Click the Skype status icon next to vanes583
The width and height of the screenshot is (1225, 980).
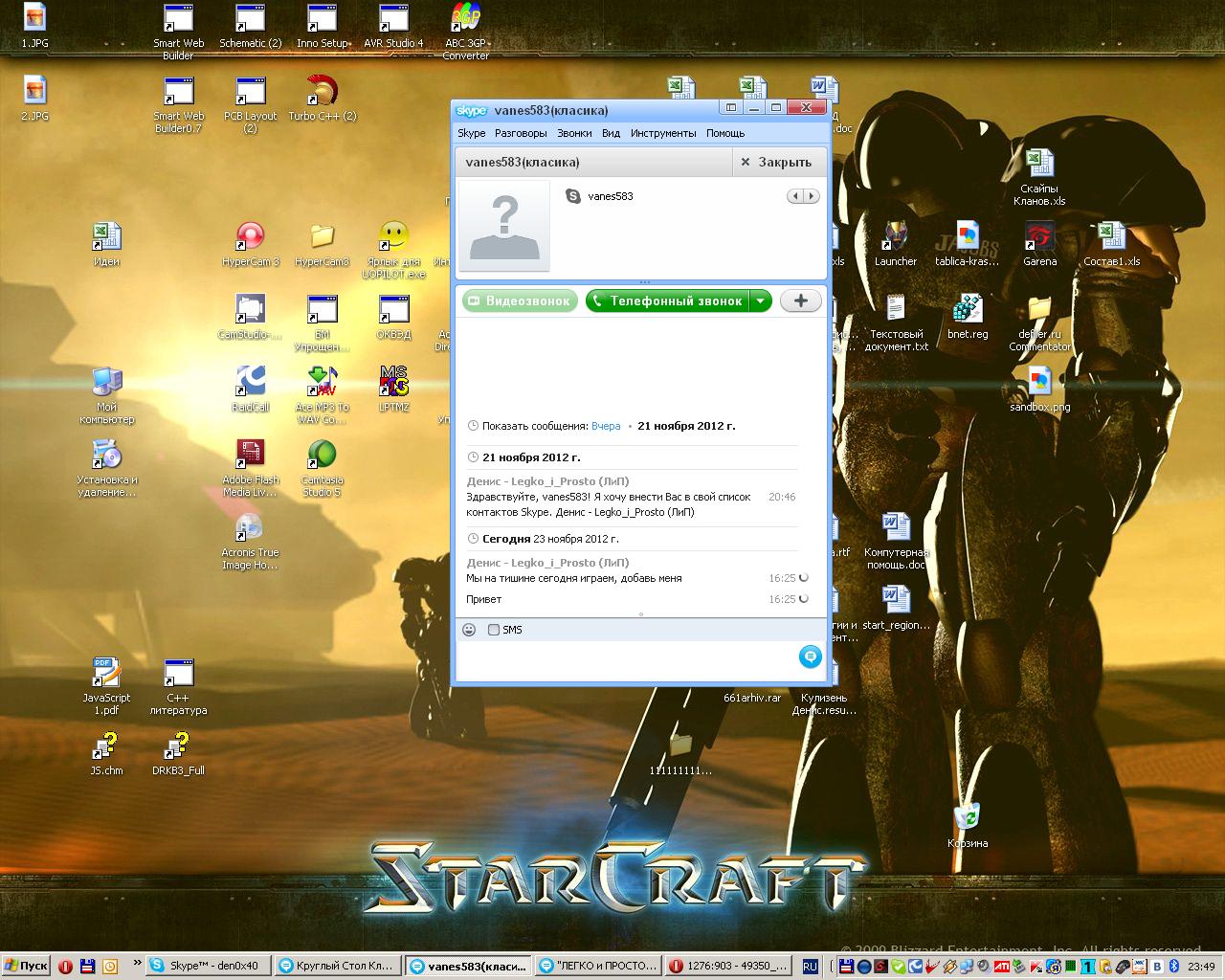pyautogui.click(x=573, y=196)
